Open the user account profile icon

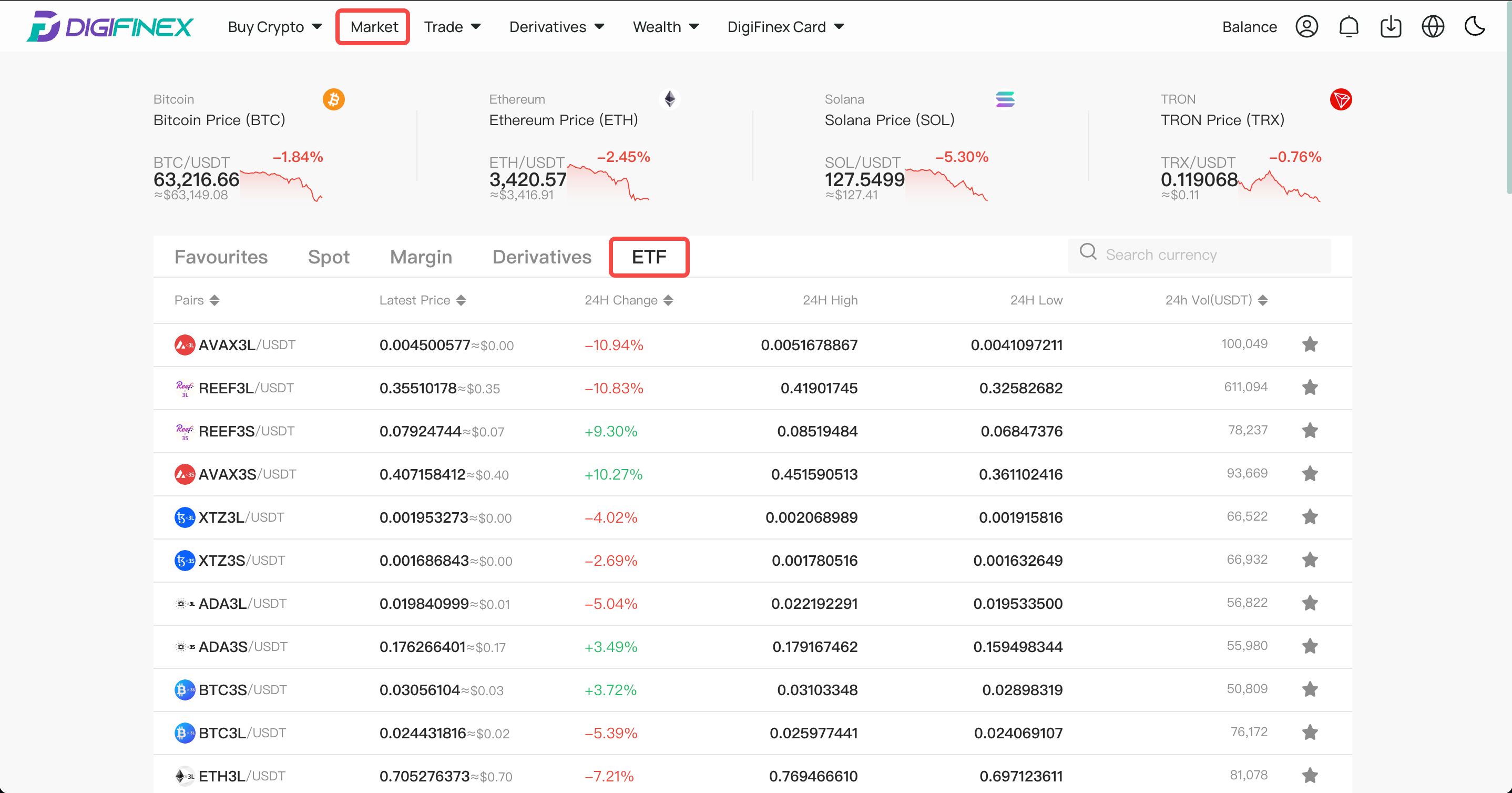pos(1306,26)
